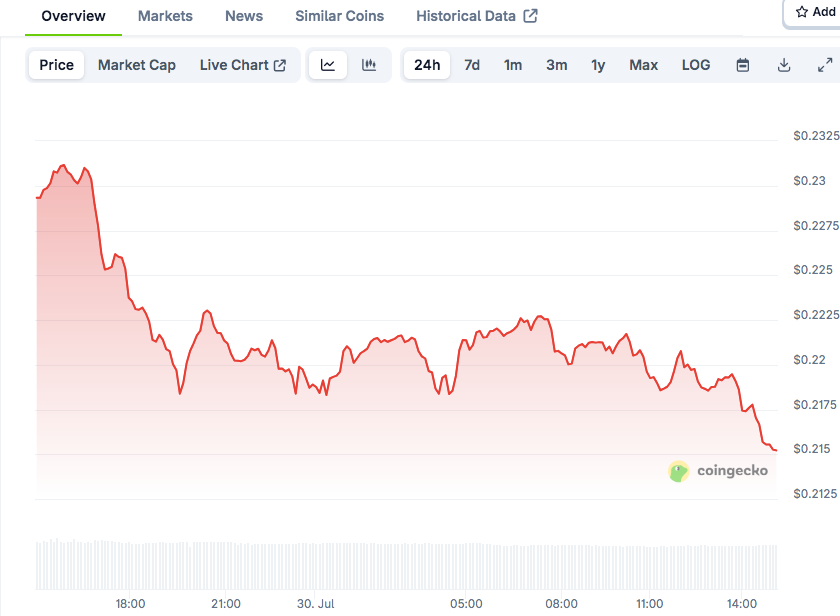Select the 1y time range

598,65
